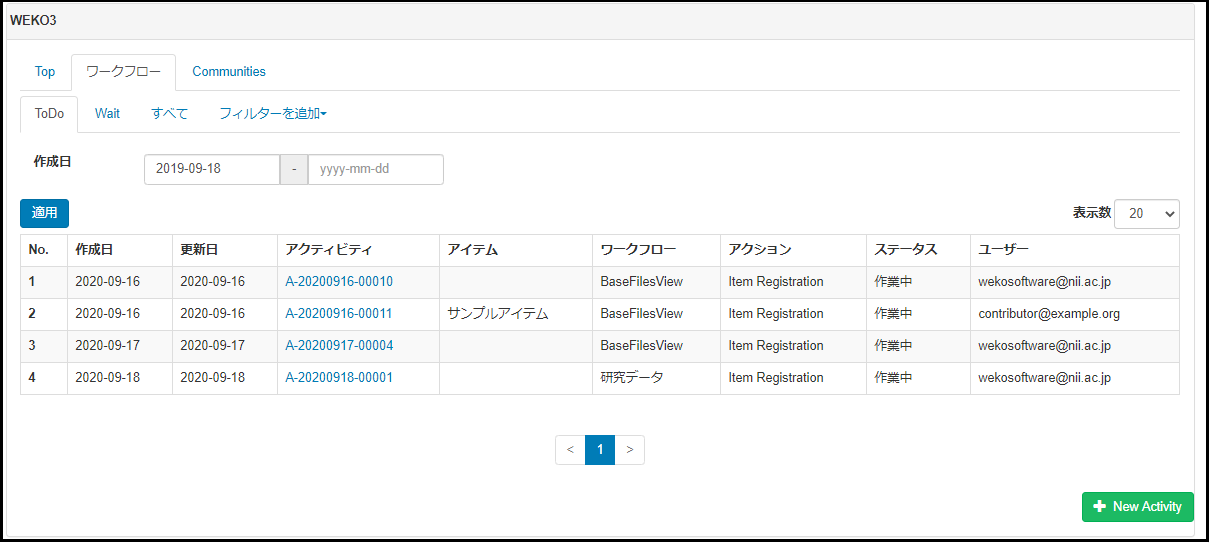This screenshot has width=1209, height=543.
Task: Select page 1 in pagination
Action: point(600,450)
